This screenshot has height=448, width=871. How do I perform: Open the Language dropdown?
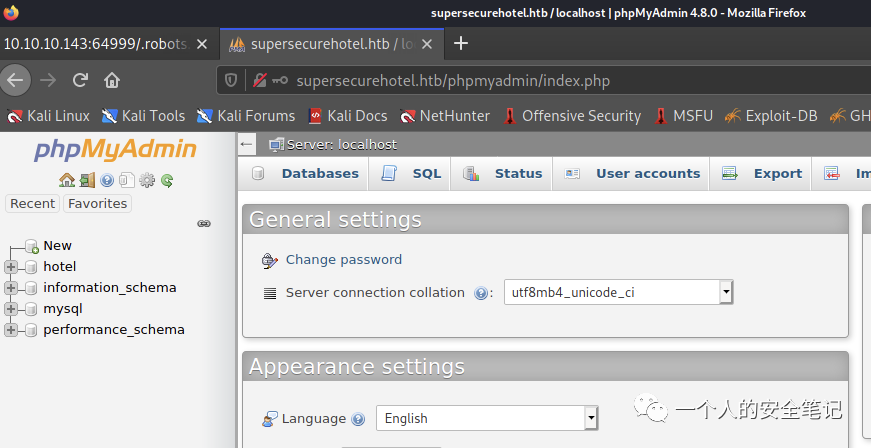[487, 419]
